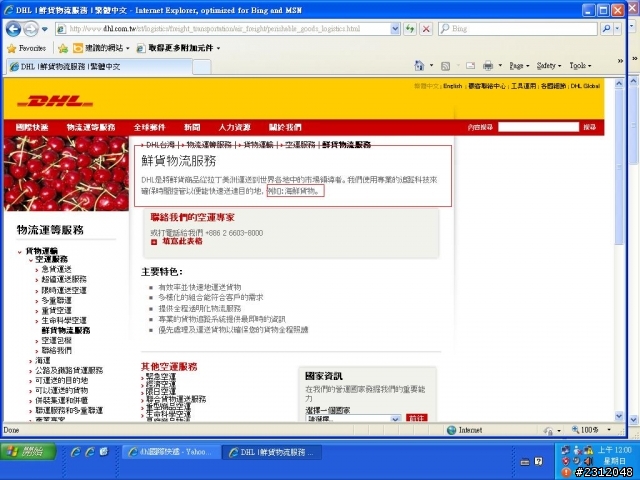
Task: Open 生命科學空運 in the sidebar
Action: (x=64, y=320)
